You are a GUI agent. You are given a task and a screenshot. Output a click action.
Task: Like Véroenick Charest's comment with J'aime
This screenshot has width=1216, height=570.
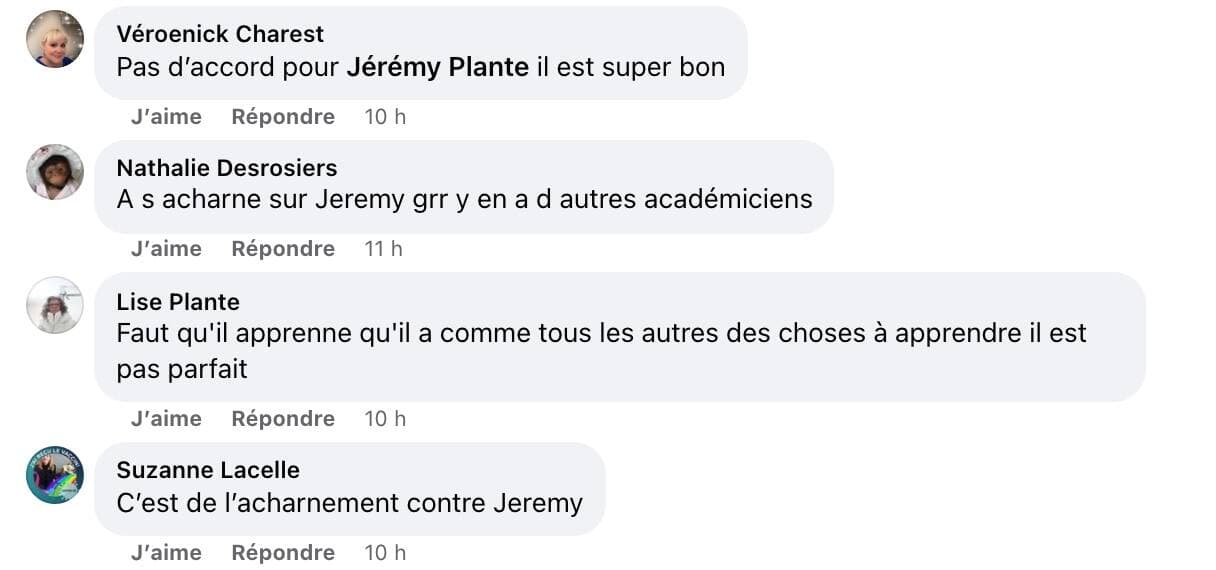point(166,117)
